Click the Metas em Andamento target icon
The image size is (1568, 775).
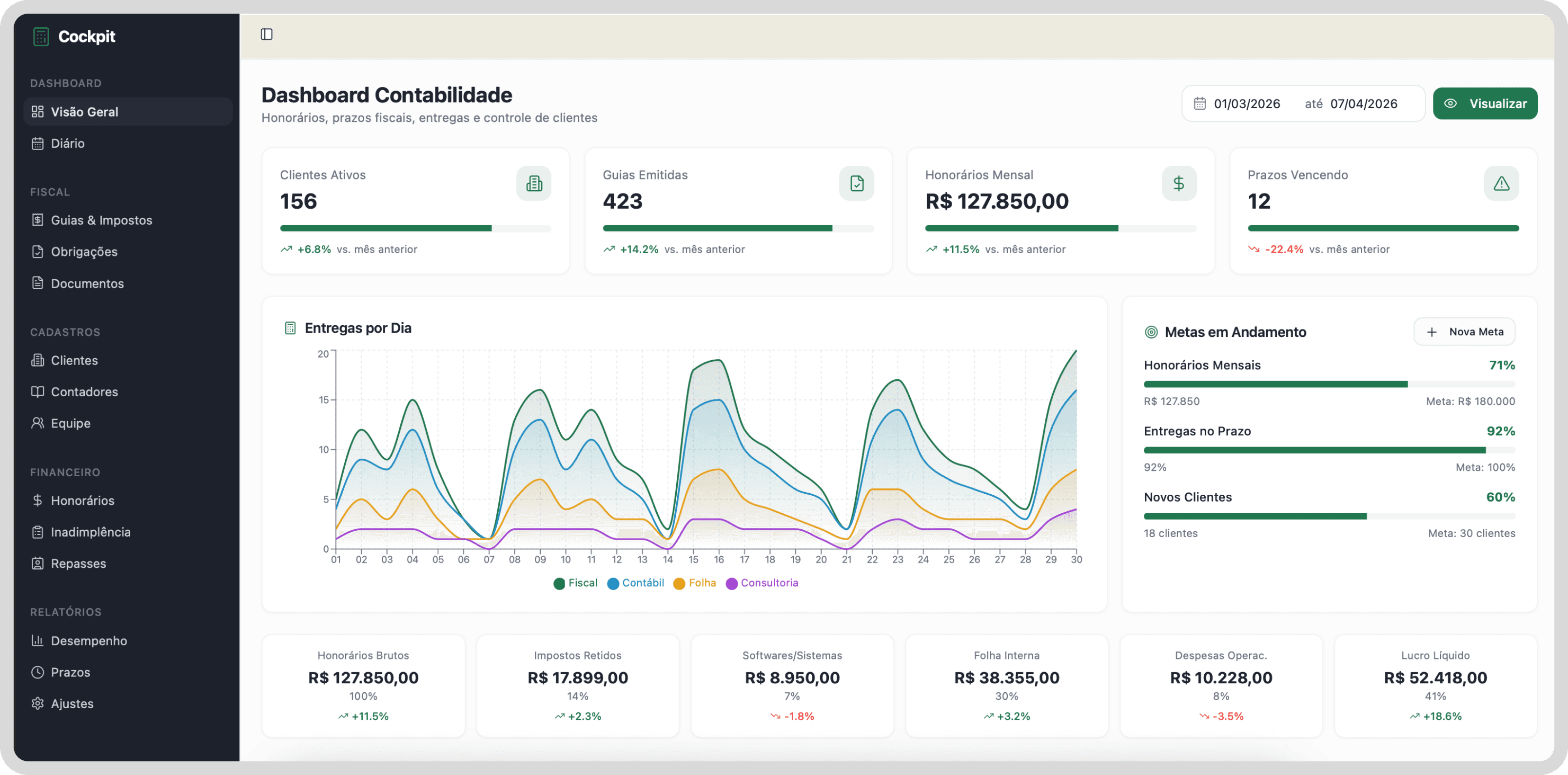(x=1151, y=332)
